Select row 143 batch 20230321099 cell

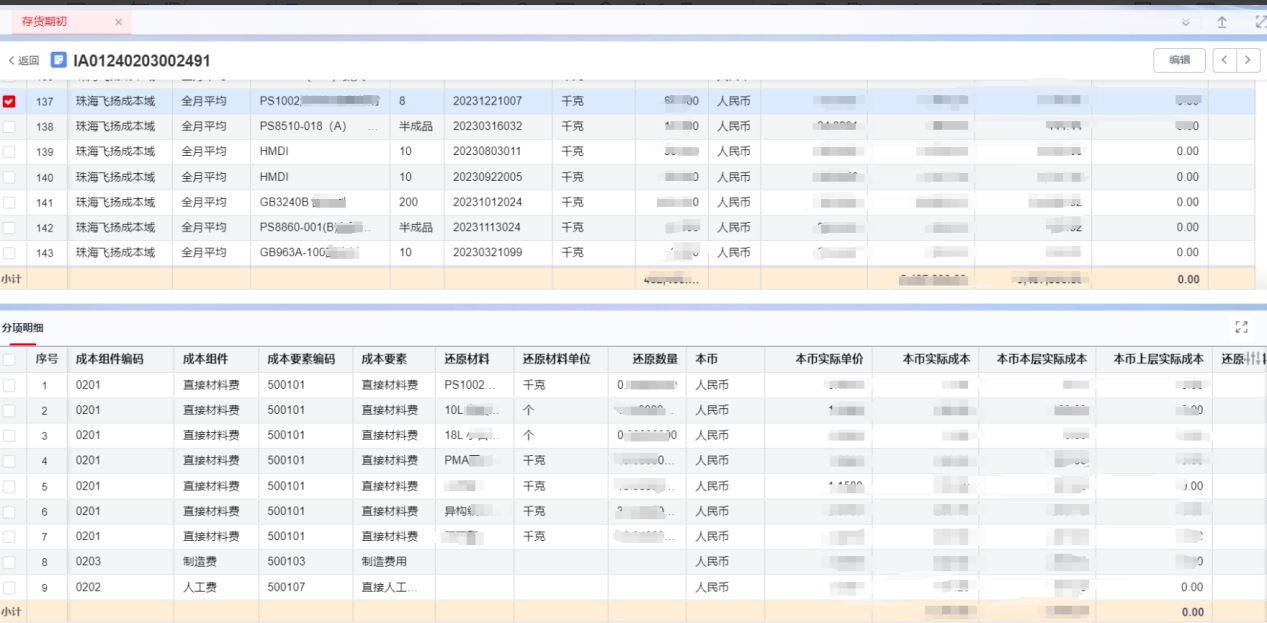[487, 253]
